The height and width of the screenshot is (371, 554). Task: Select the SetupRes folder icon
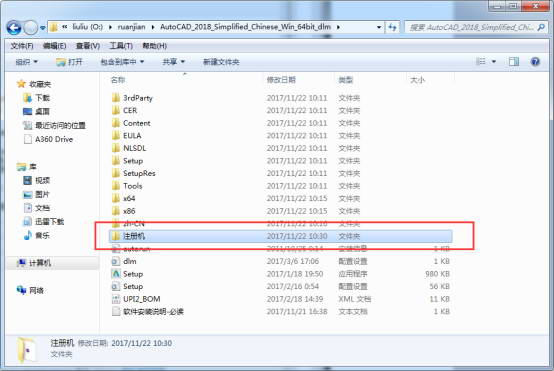pos(116,173)
